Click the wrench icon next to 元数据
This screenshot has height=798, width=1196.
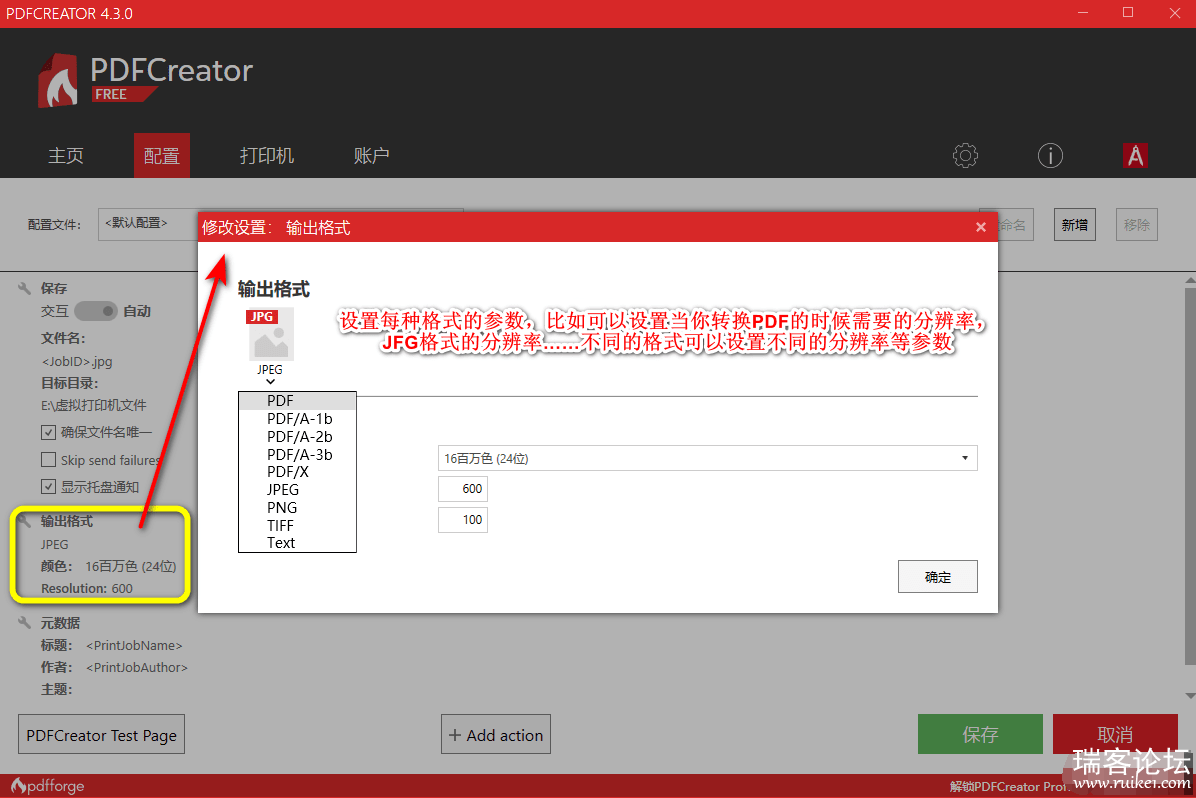(x=24, y=623)
